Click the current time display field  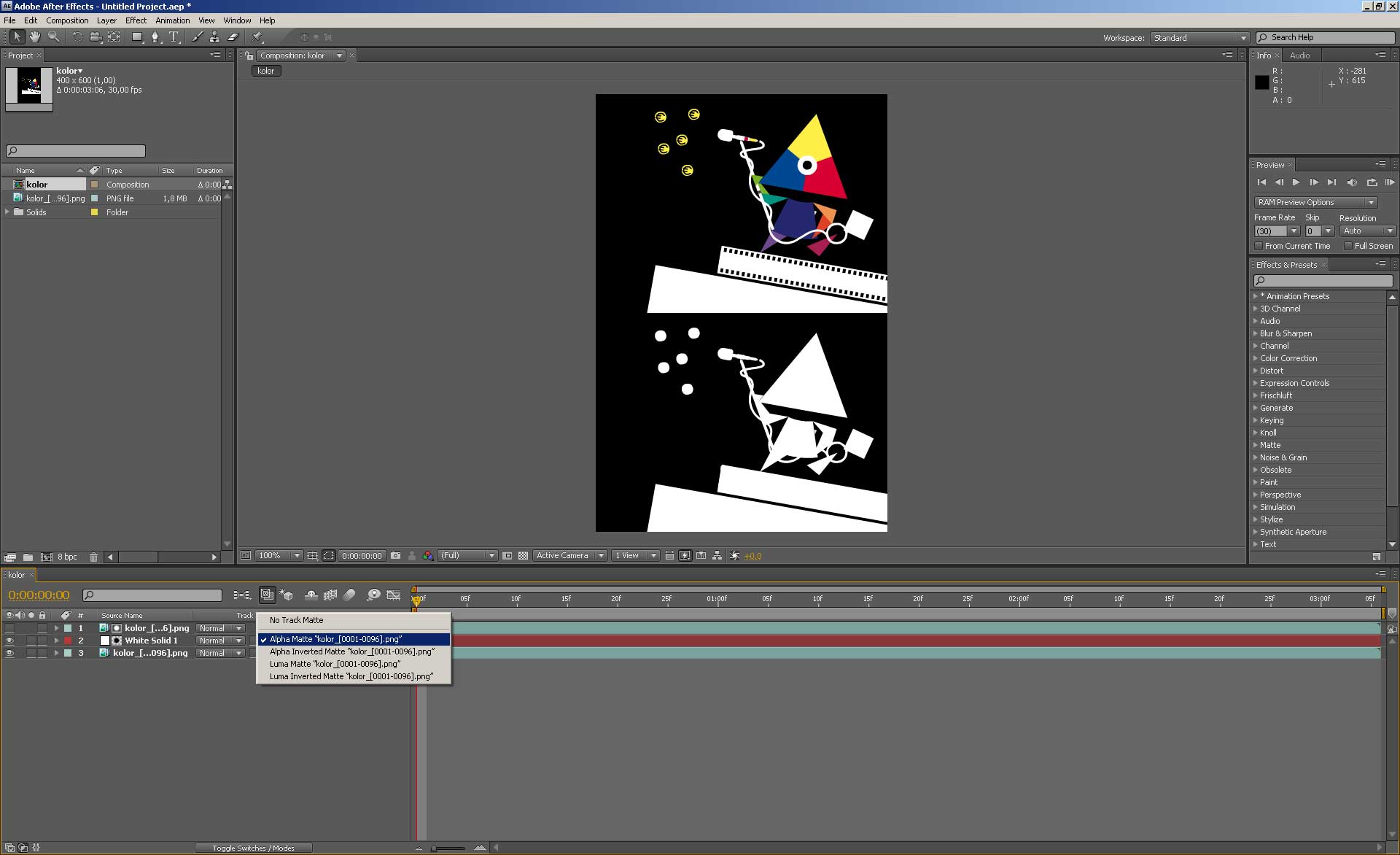tap(36, 595)
